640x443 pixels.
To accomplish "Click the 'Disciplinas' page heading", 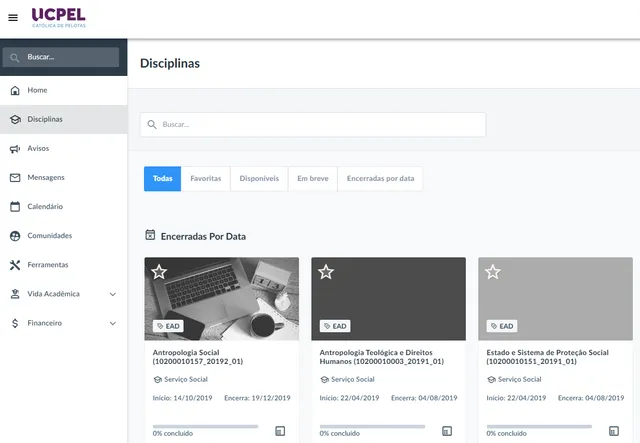I will point(170,63).
